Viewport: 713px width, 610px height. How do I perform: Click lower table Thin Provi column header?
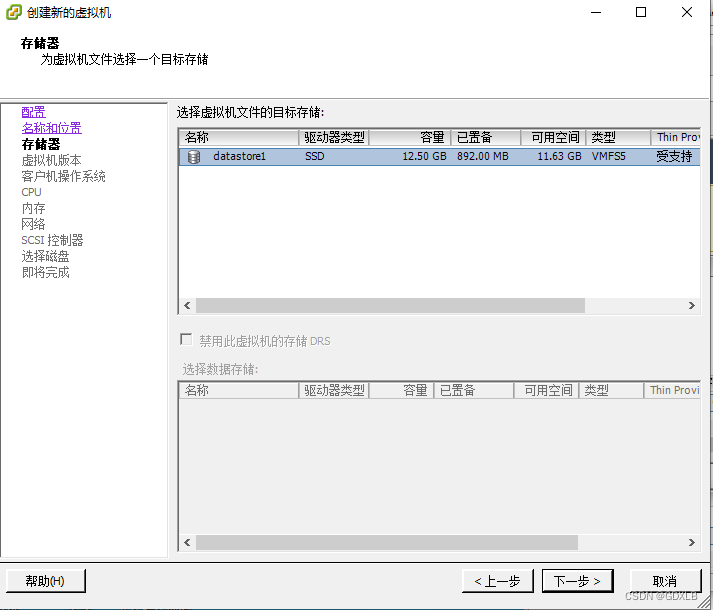pyautogui.click(x=672, y=390)
